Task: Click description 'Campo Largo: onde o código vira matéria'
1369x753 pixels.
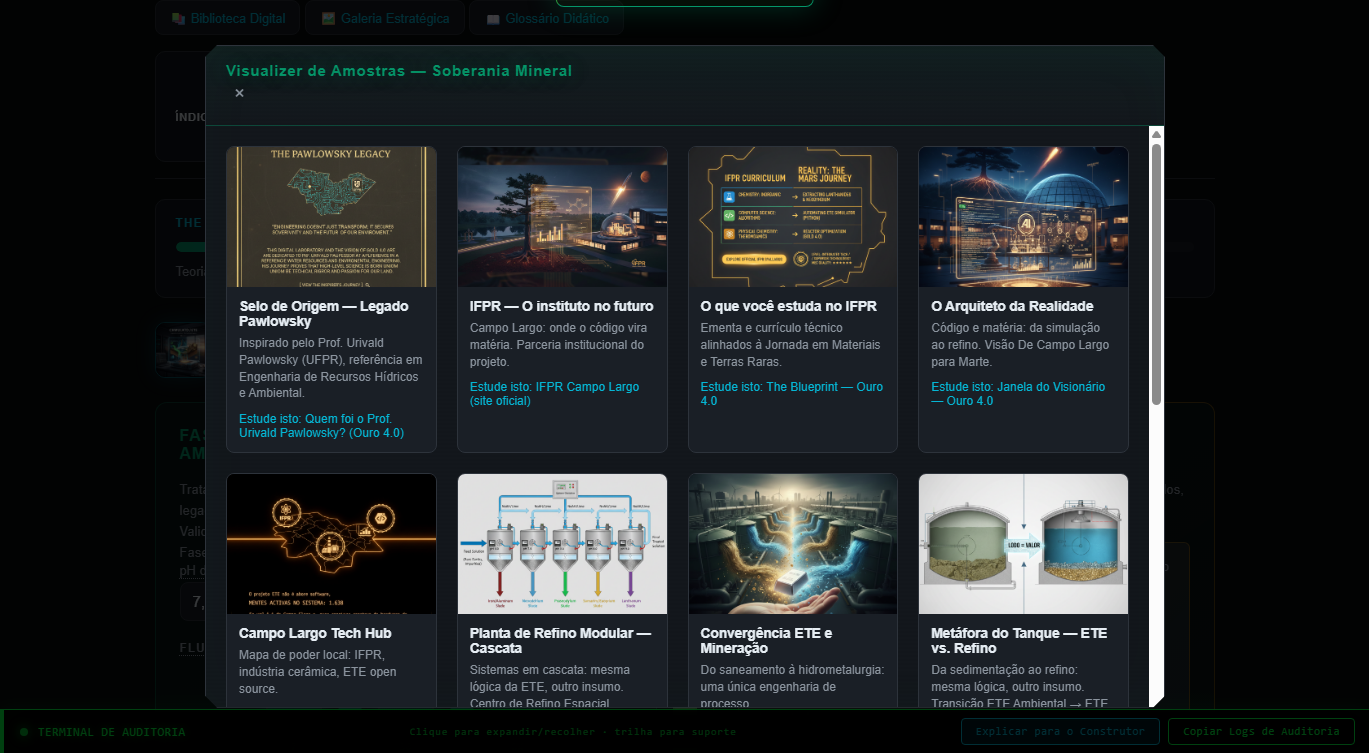Action: point(557,345)
